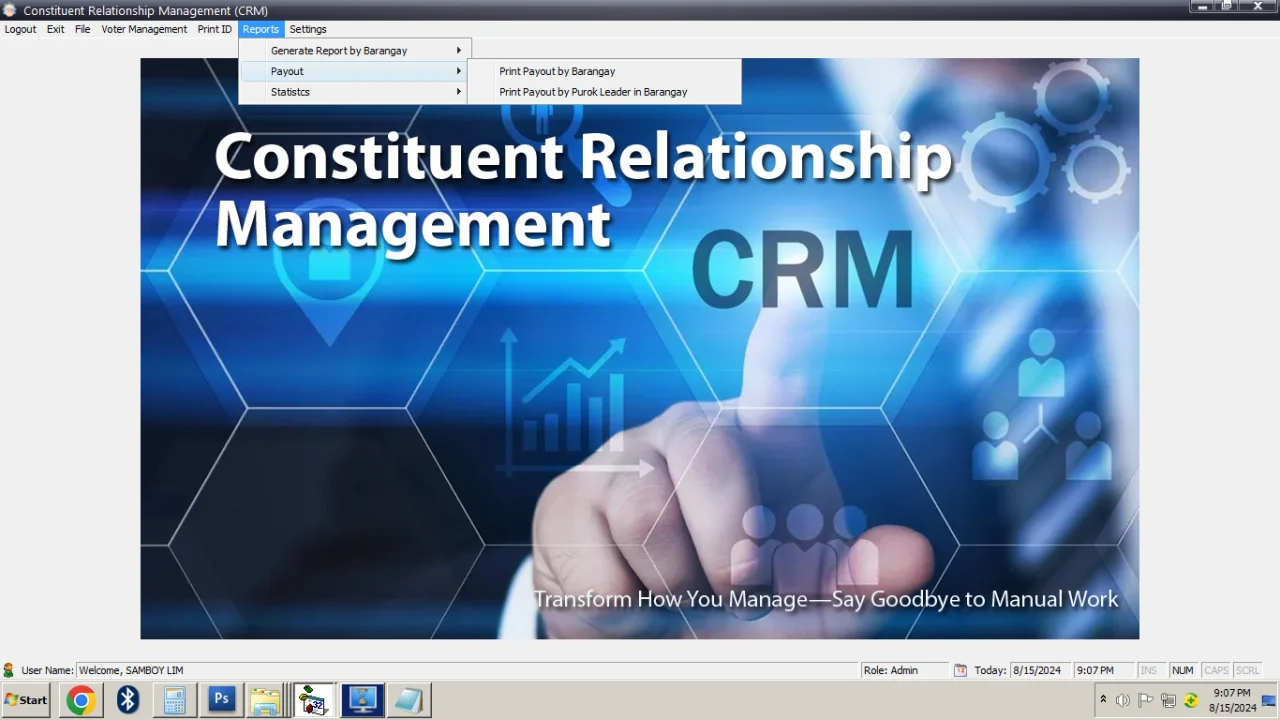Click the Exit menu item
The width and height of the screenshot is (1280, 720).
(56, 29)
